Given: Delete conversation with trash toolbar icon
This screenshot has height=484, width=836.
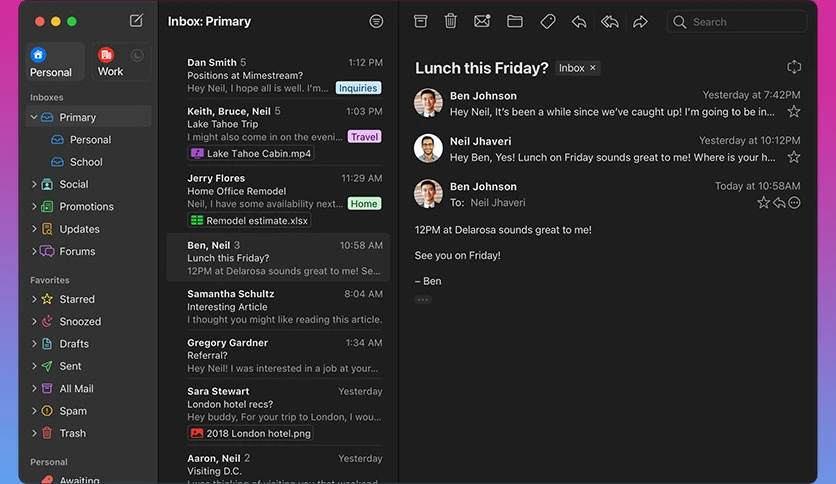Looking at the screenshot, I should 451,21.
